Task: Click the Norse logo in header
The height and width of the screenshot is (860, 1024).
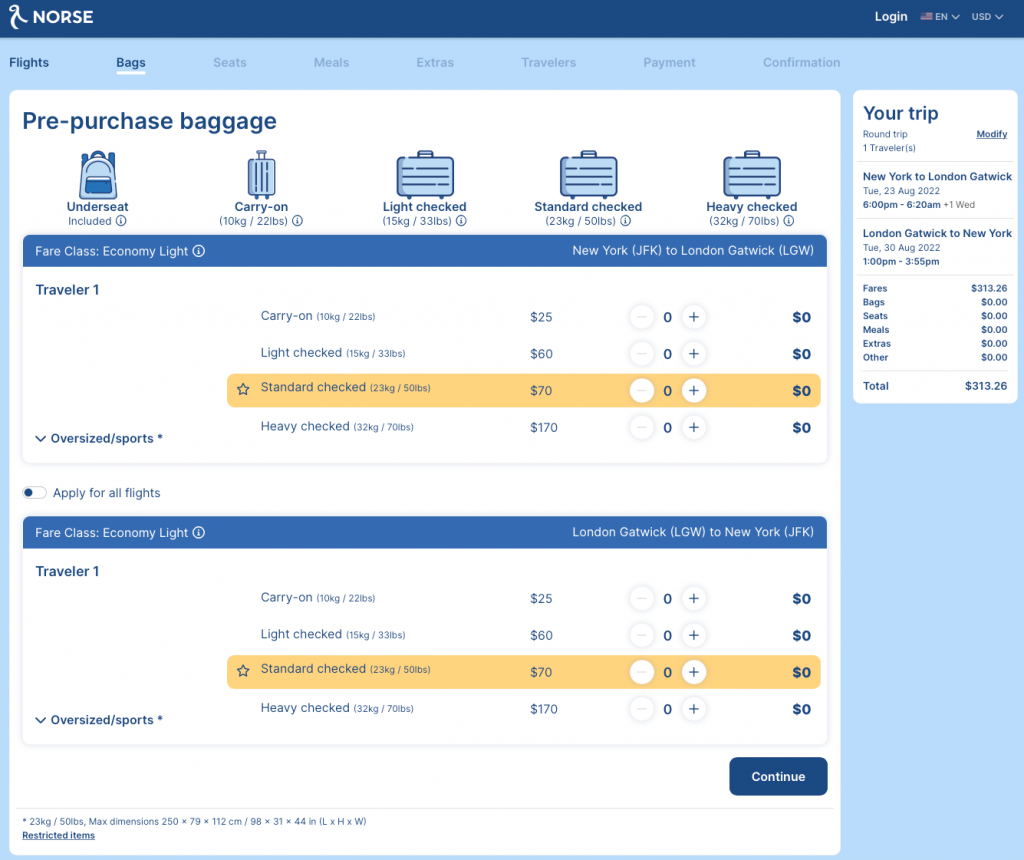Action: tap(51, 17)
